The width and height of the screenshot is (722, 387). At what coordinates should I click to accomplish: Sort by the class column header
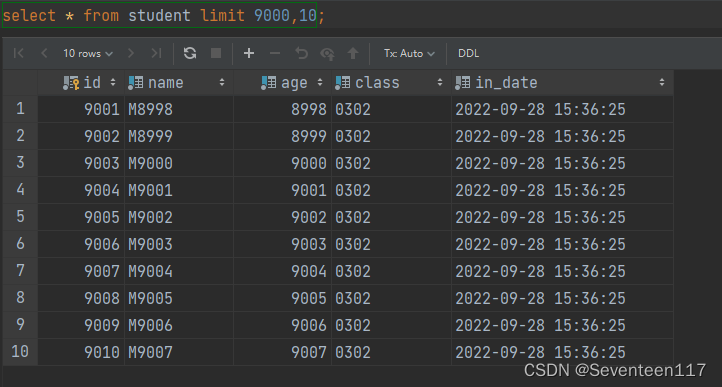point(391,83)
